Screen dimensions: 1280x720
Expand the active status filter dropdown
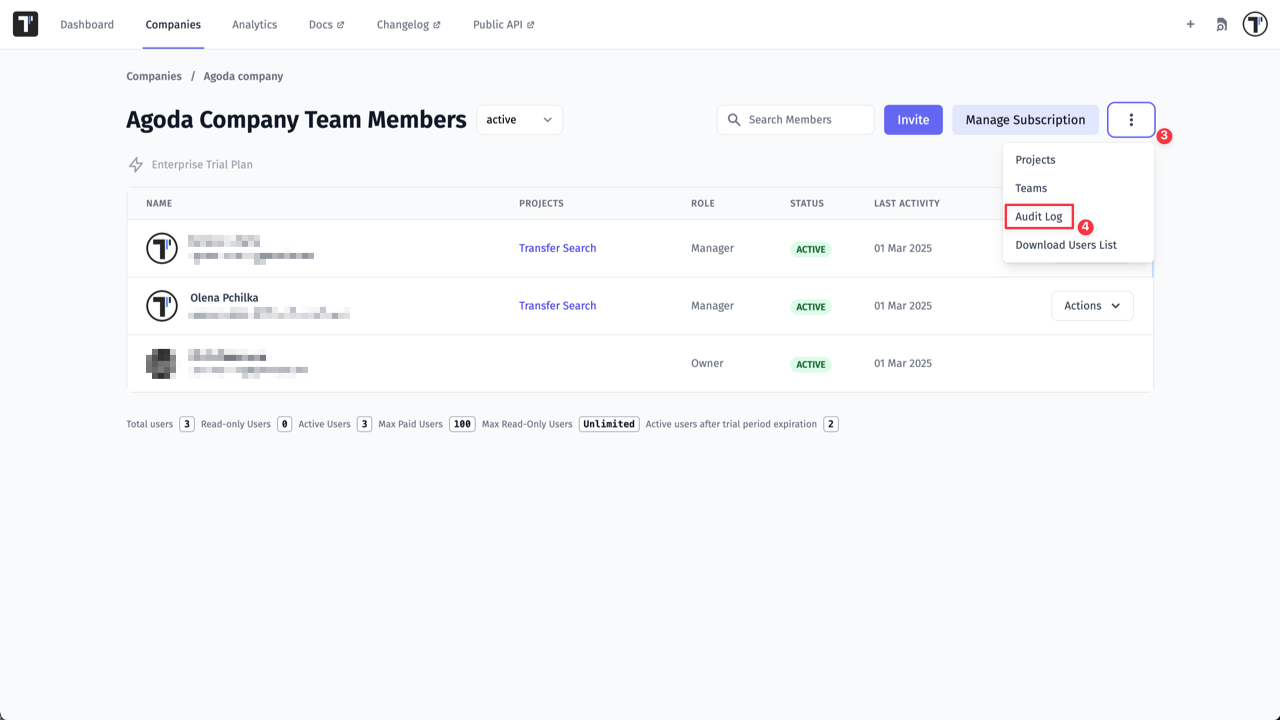point(519,119)
